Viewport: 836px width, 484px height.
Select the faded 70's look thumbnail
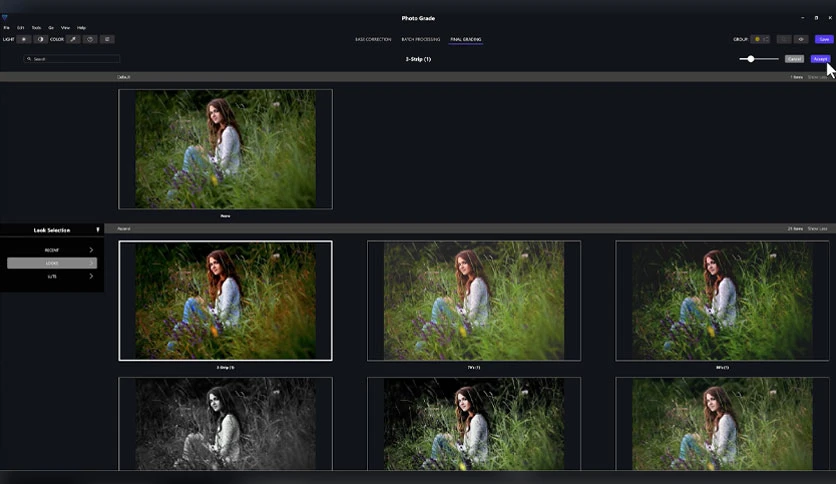coord(473,301)
